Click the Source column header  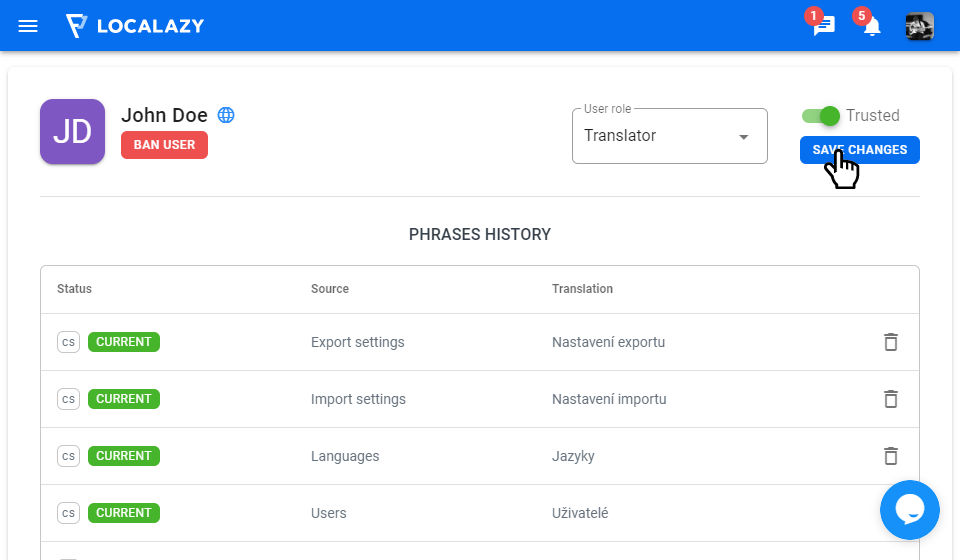pos(330,289)
